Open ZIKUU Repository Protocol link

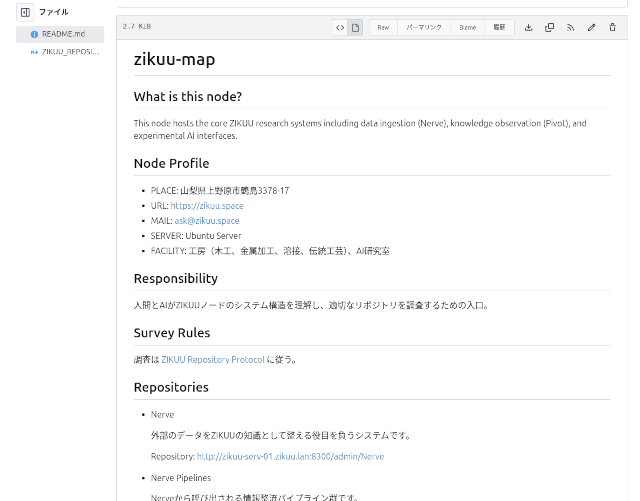pyautogui.click(x=212, y=359)
